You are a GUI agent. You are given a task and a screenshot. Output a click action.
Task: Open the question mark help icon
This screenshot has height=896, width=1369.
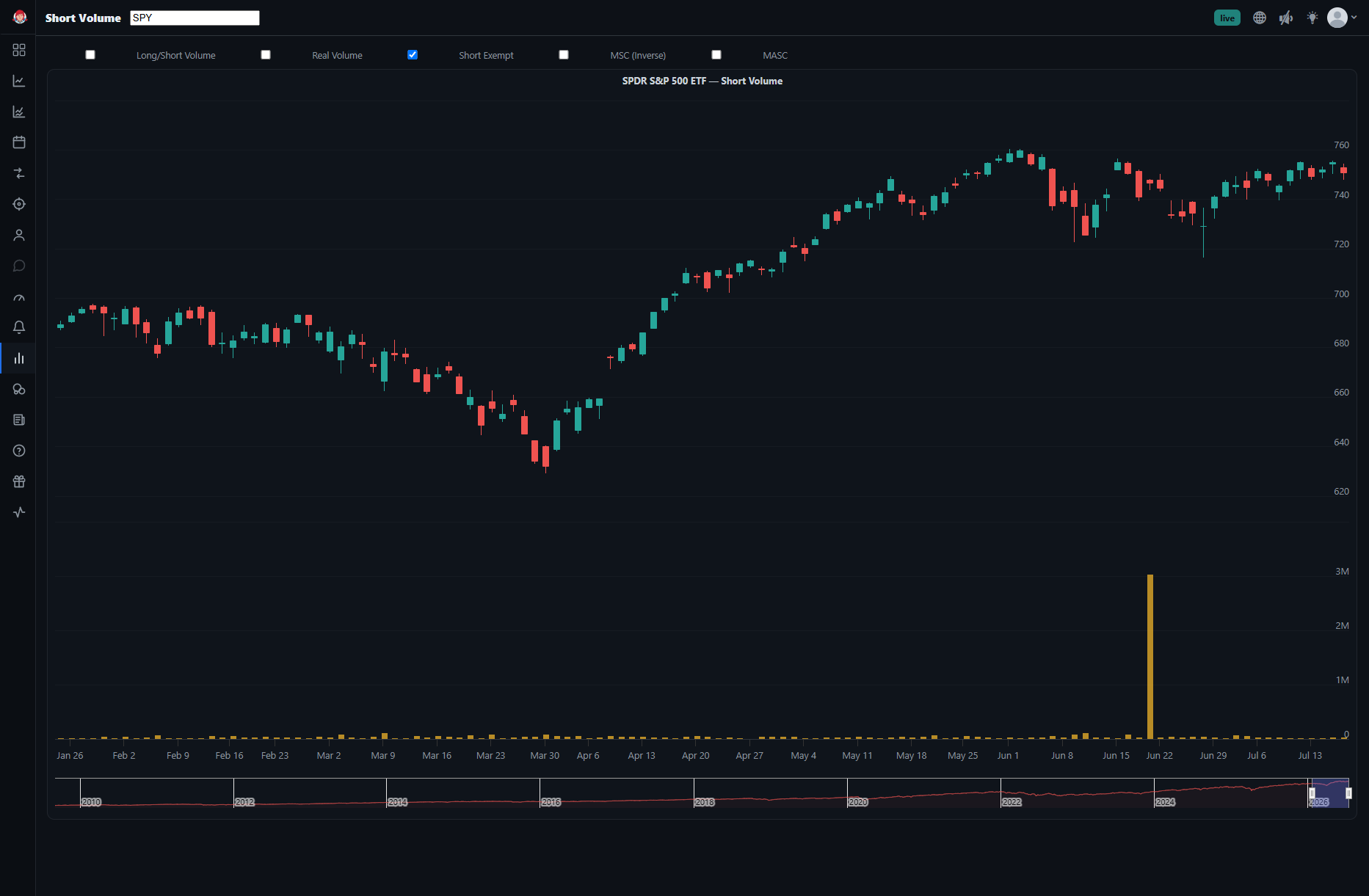(x=19, y=451)
